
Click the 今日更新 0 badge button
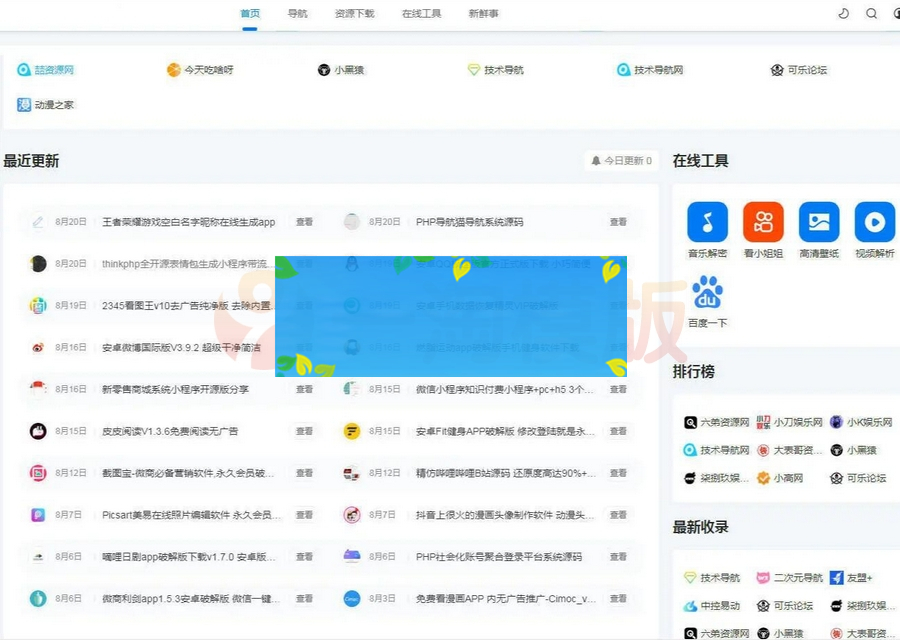pos(621,160)
